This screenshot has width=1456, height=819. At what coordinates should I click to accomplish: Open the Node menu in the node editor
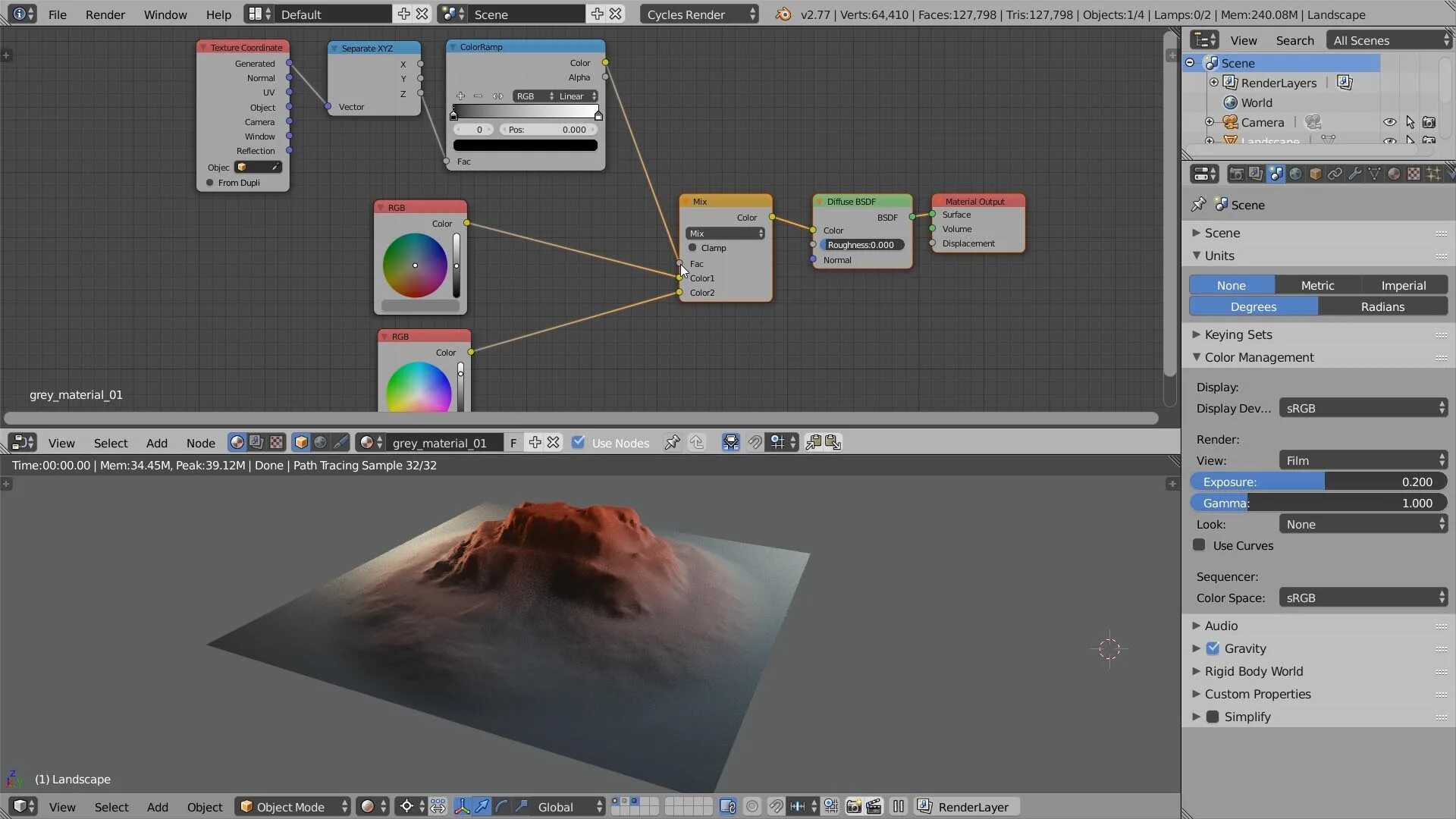pyautogui.click(x=200, y=443)
